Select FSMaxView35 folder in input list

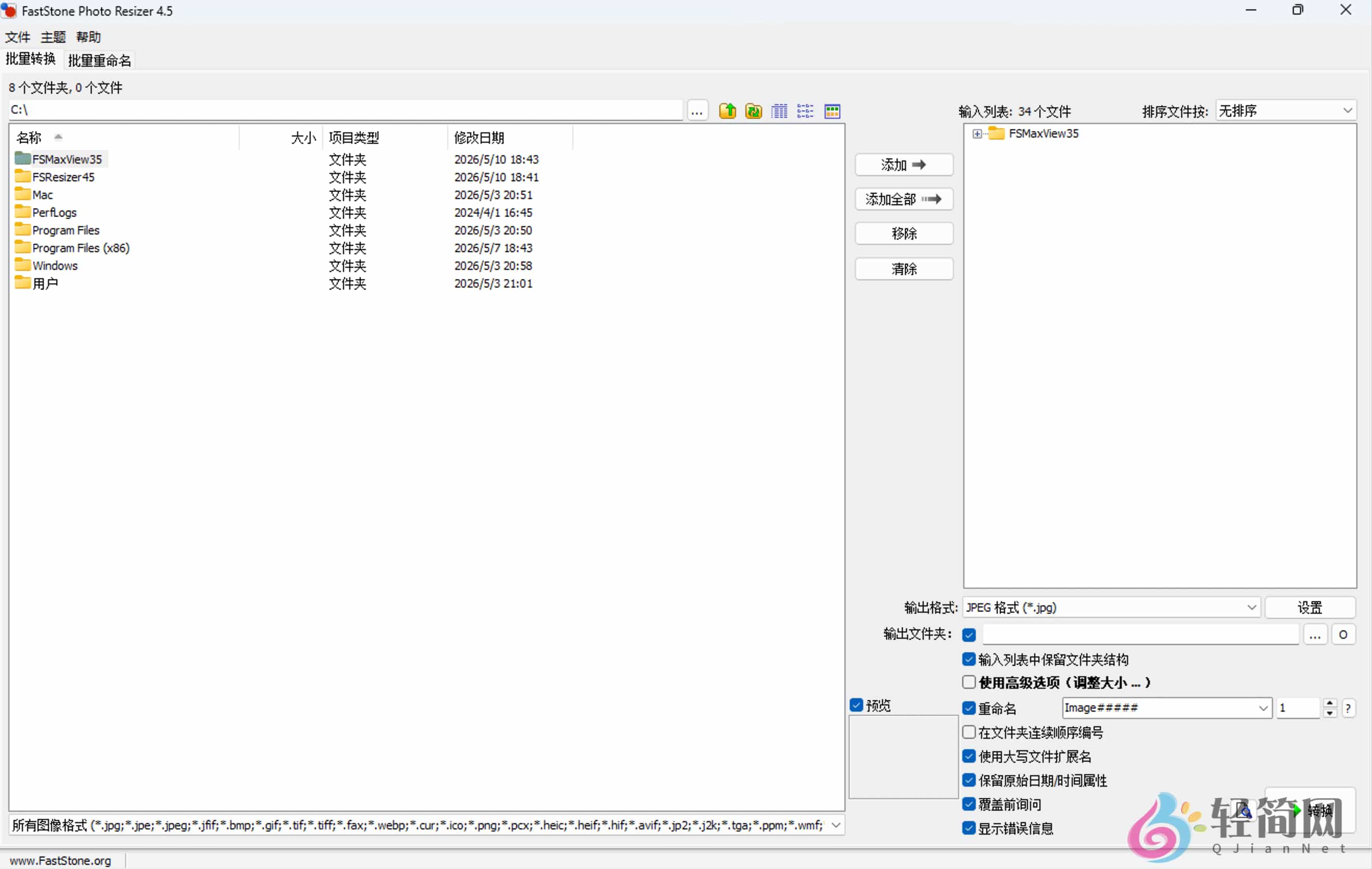[1043, 133]
